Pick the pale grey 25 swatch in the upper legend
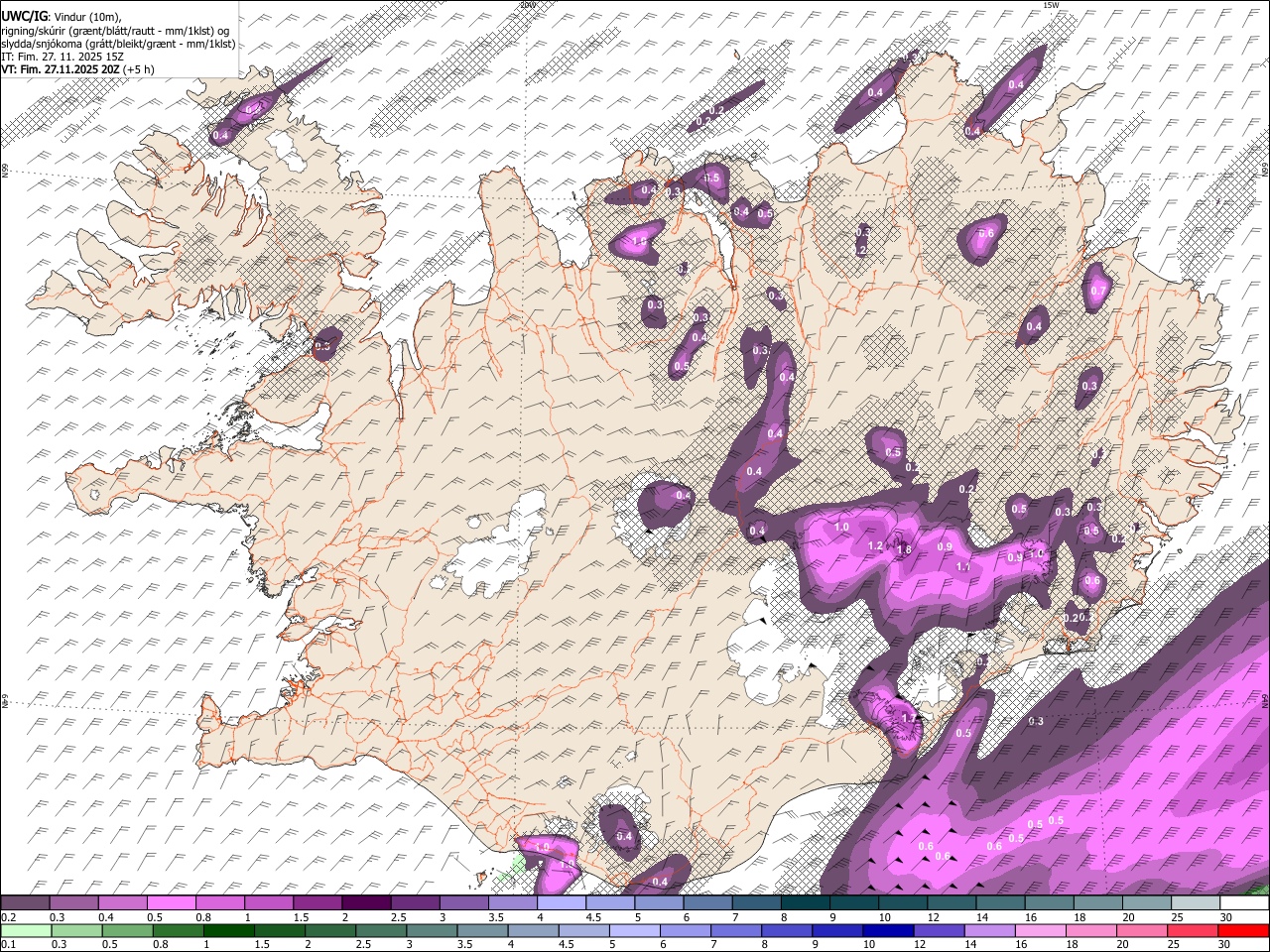The width and height of the screenshot is (1270, 952). point(1197,902)
